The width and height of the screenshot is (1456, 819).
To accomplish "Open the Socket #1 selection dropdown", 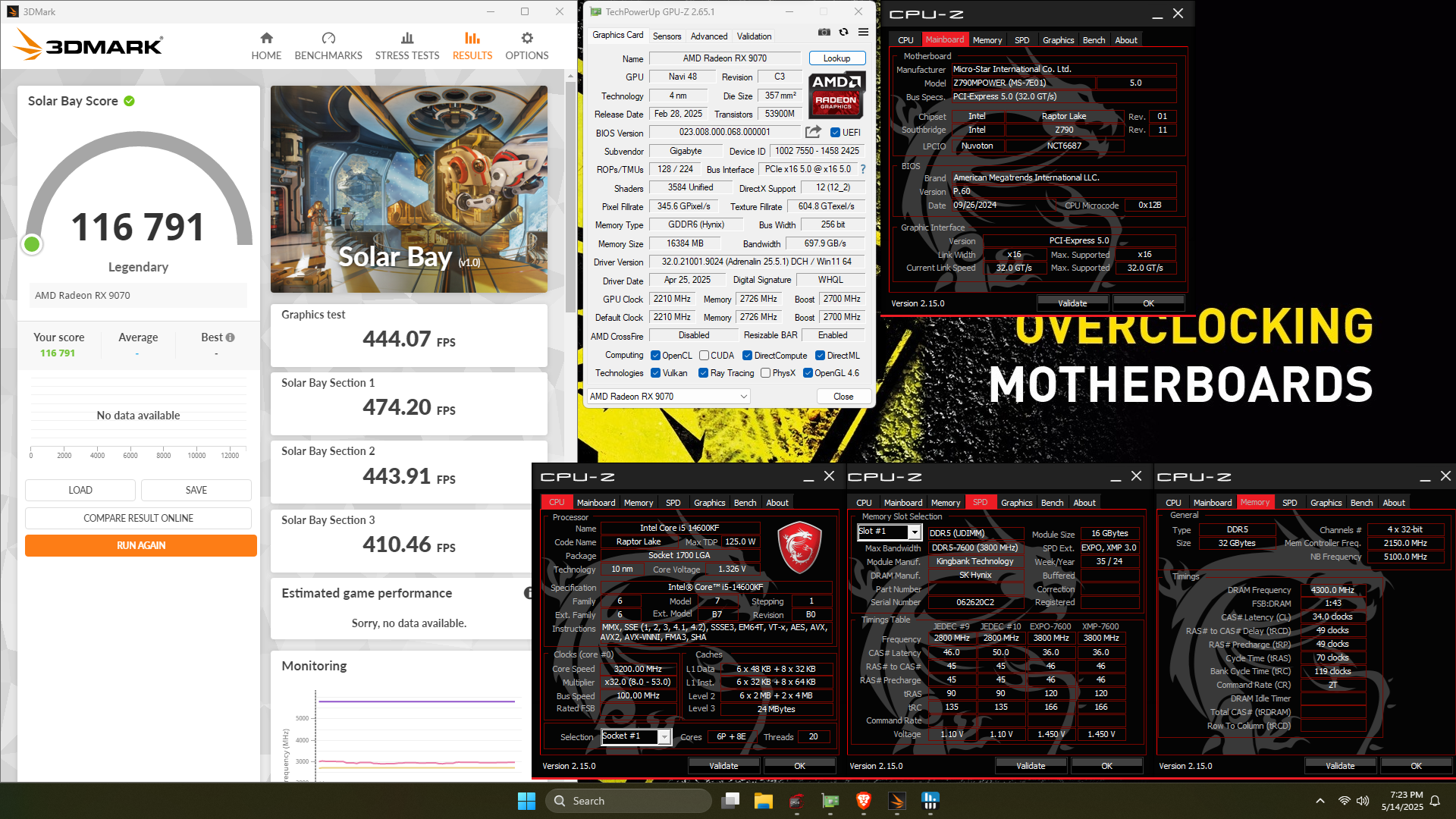I will (636, 736).
